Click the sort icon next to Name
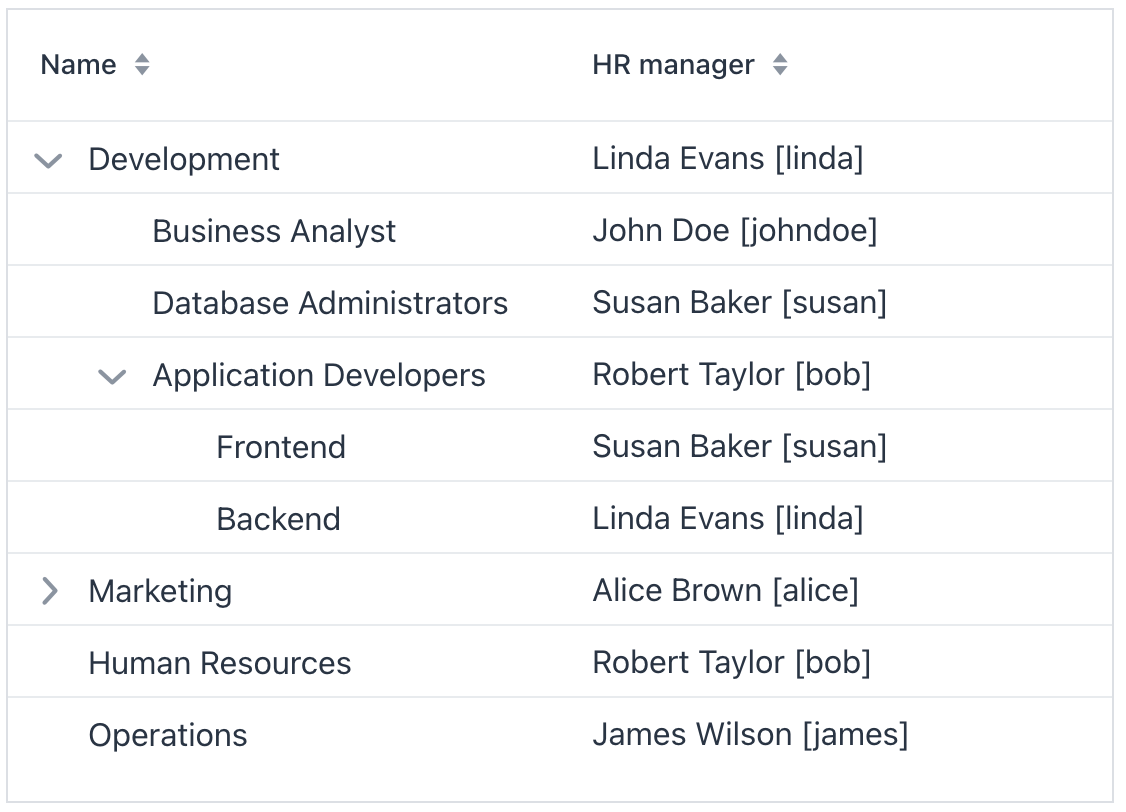This screenshot has width=1126, height=812. pos(142,64)
